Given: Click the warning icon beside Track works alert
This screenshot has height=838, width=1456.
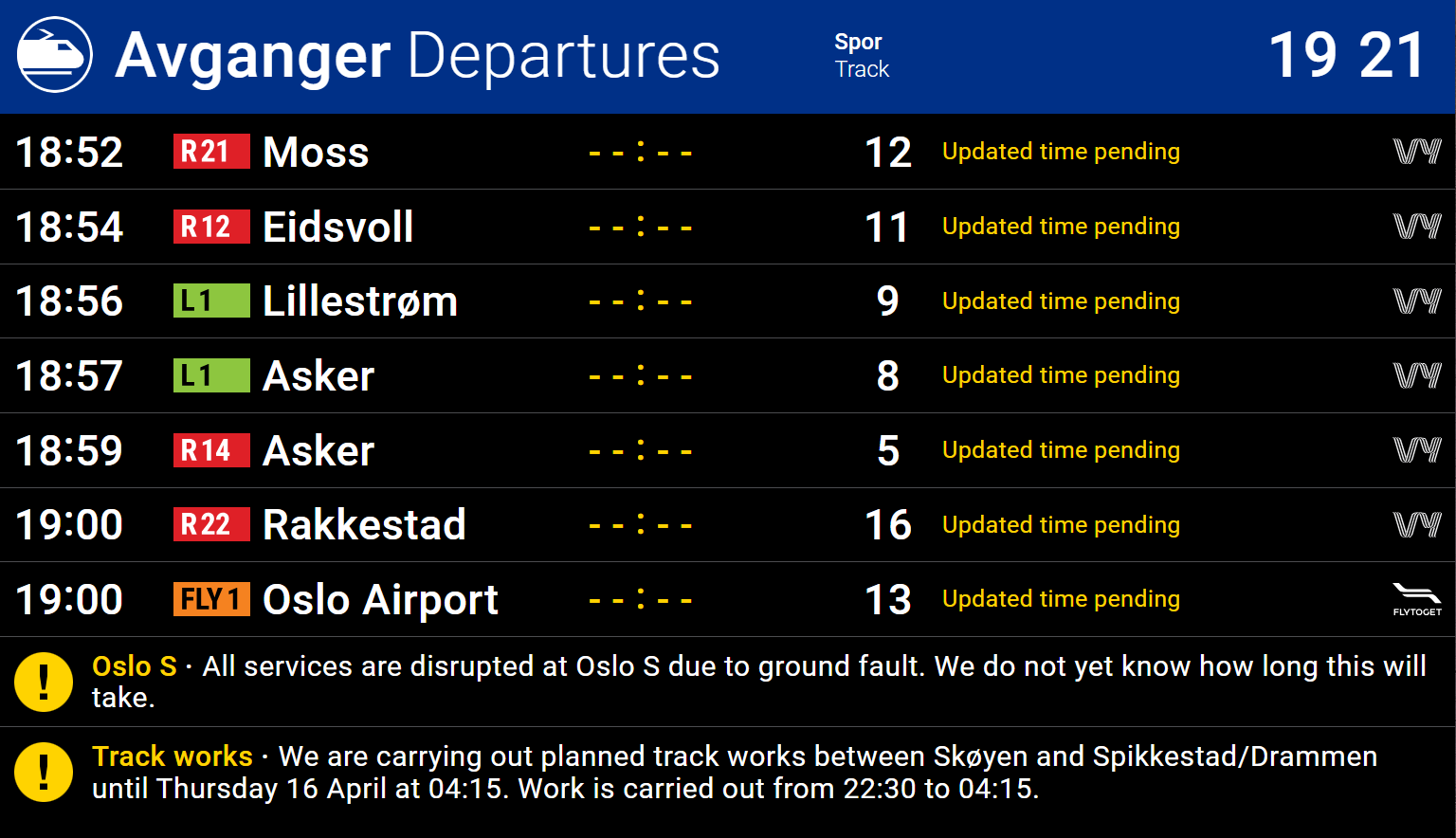Looking at the screenshot, I should pos(44,772).
